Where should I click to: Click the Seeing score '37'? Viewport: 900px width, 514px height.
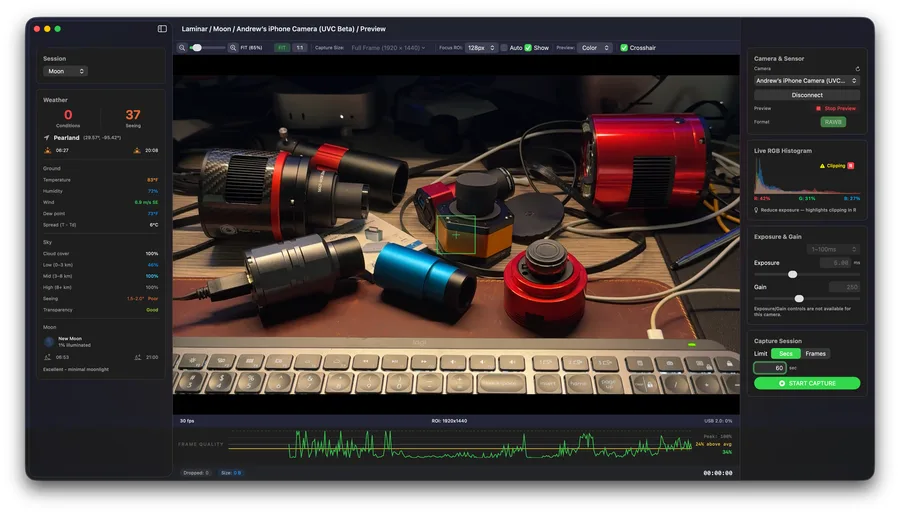(133, 115)
